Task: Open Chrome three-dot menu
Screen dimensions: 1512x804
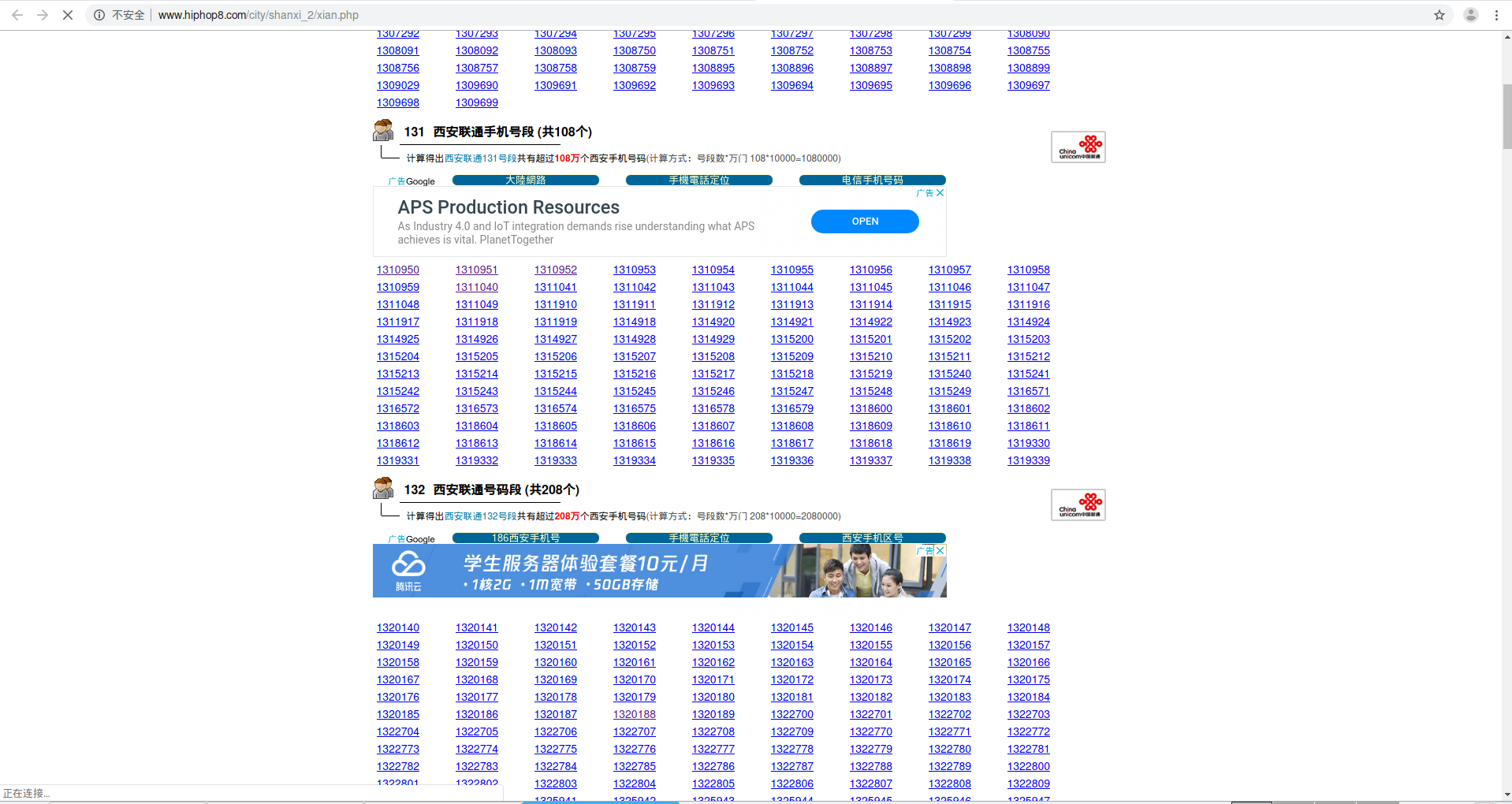Action: (x=1496, y=15)
